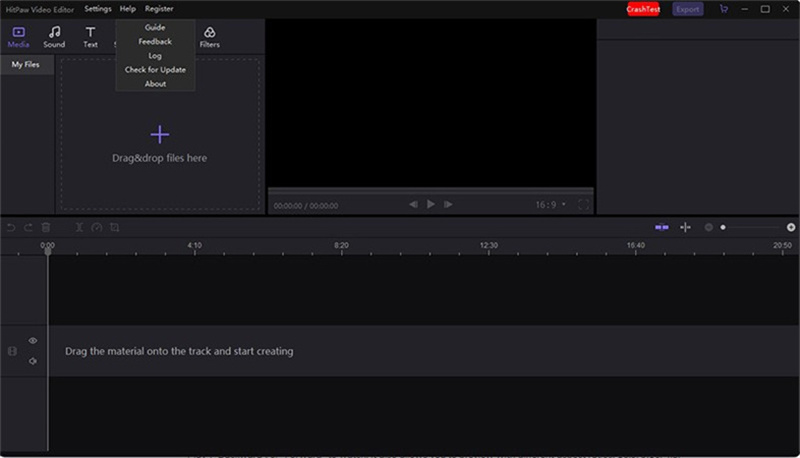800x458 pixels.
Task: Click the trash delete icon
Action: [46, 227]
